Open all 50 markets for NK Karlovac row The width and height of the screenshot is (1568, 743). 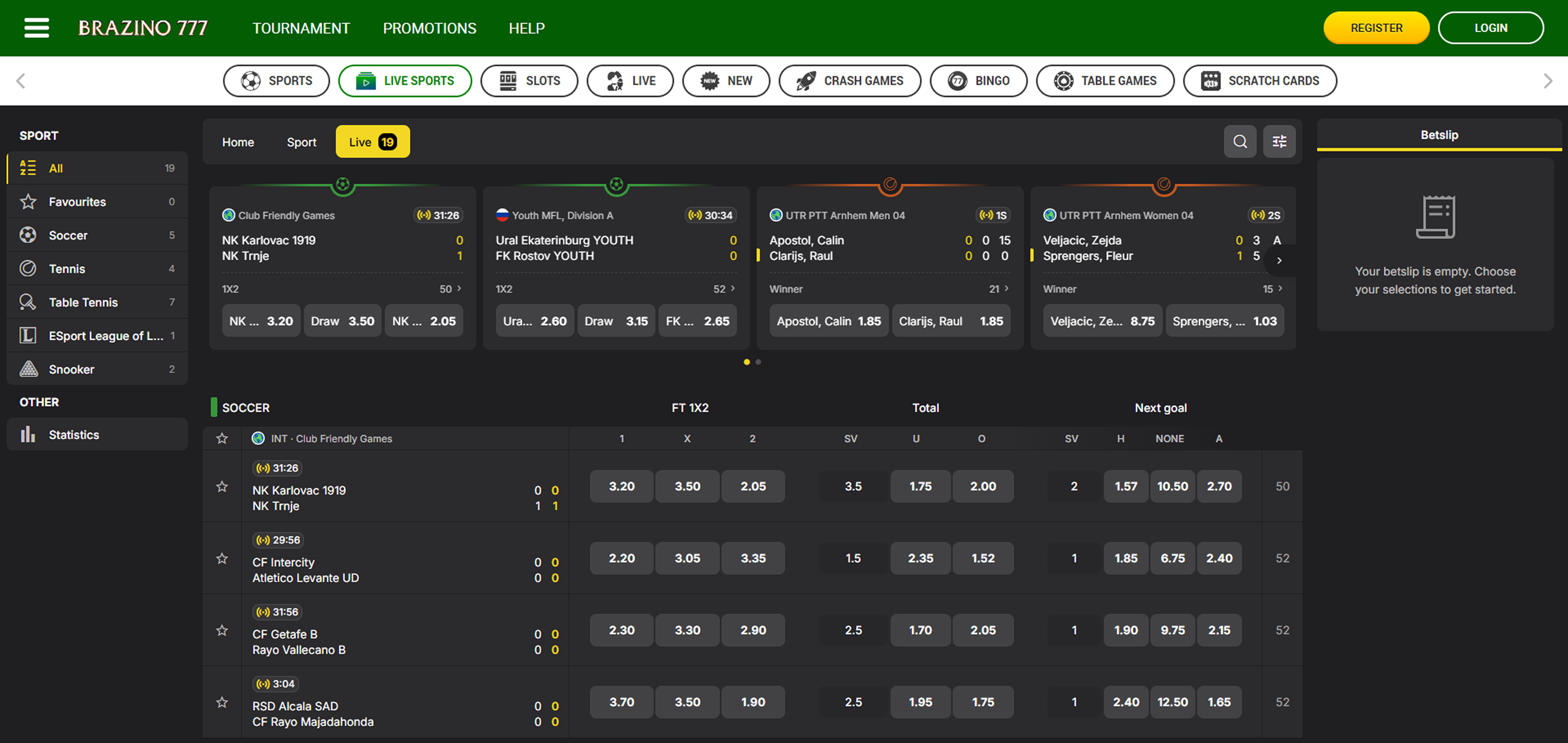pyautogui.click(x=1282, y=486)
